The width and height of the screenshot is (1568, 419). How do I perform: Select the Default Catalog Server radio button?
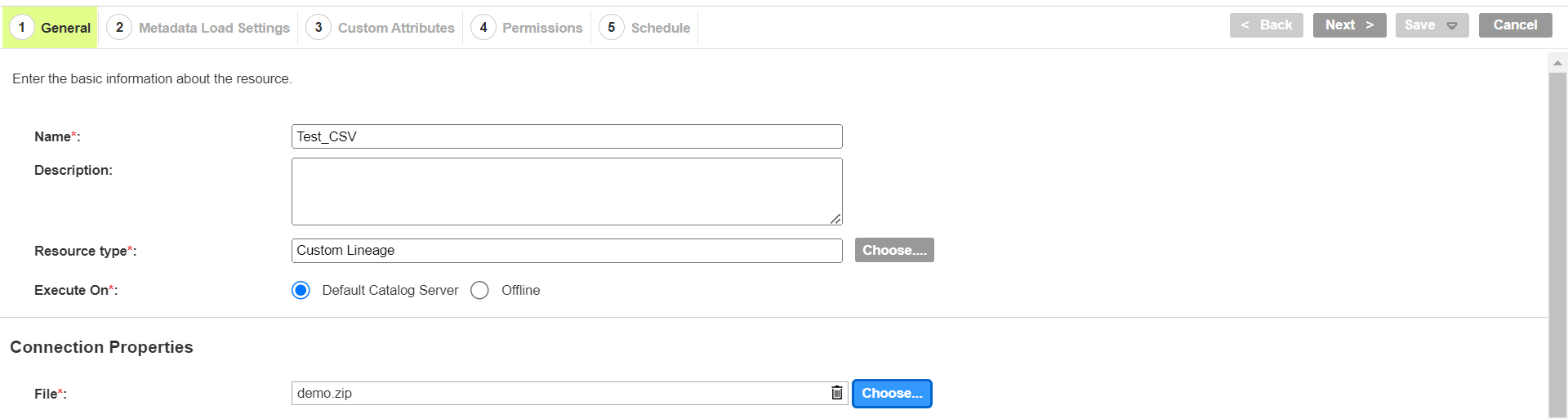tap(301, 290)
